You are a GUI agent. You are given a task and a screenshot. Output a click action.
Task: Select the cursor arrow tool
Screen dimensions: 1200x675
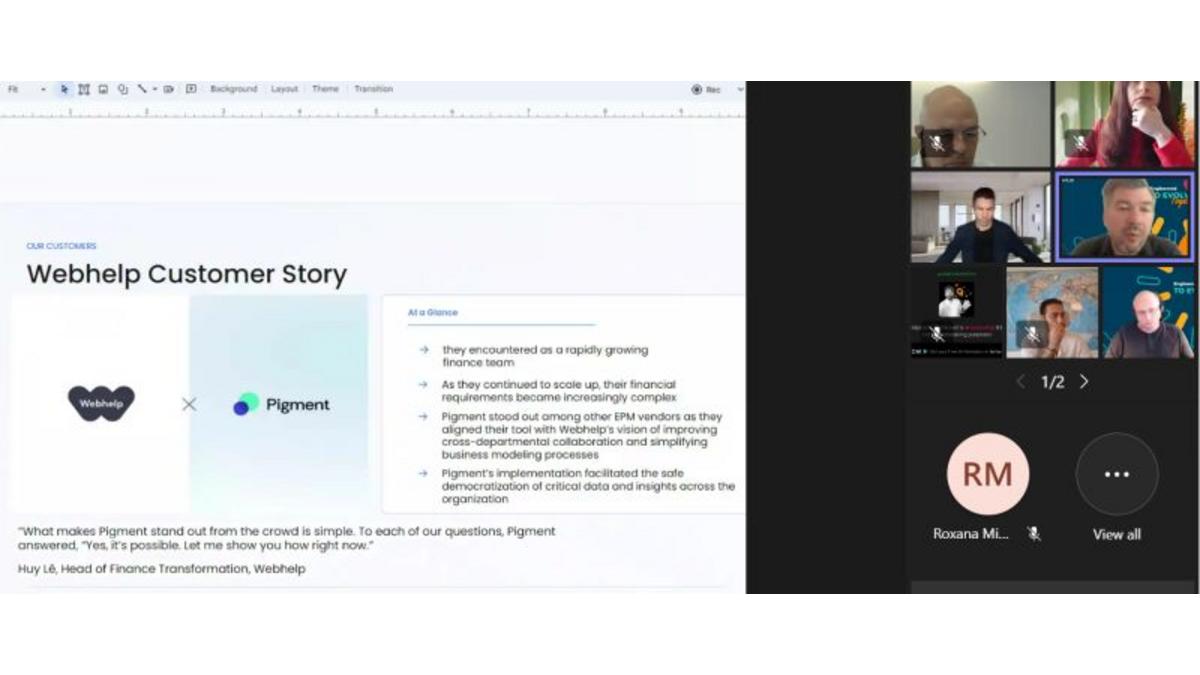tap(65, 89)
